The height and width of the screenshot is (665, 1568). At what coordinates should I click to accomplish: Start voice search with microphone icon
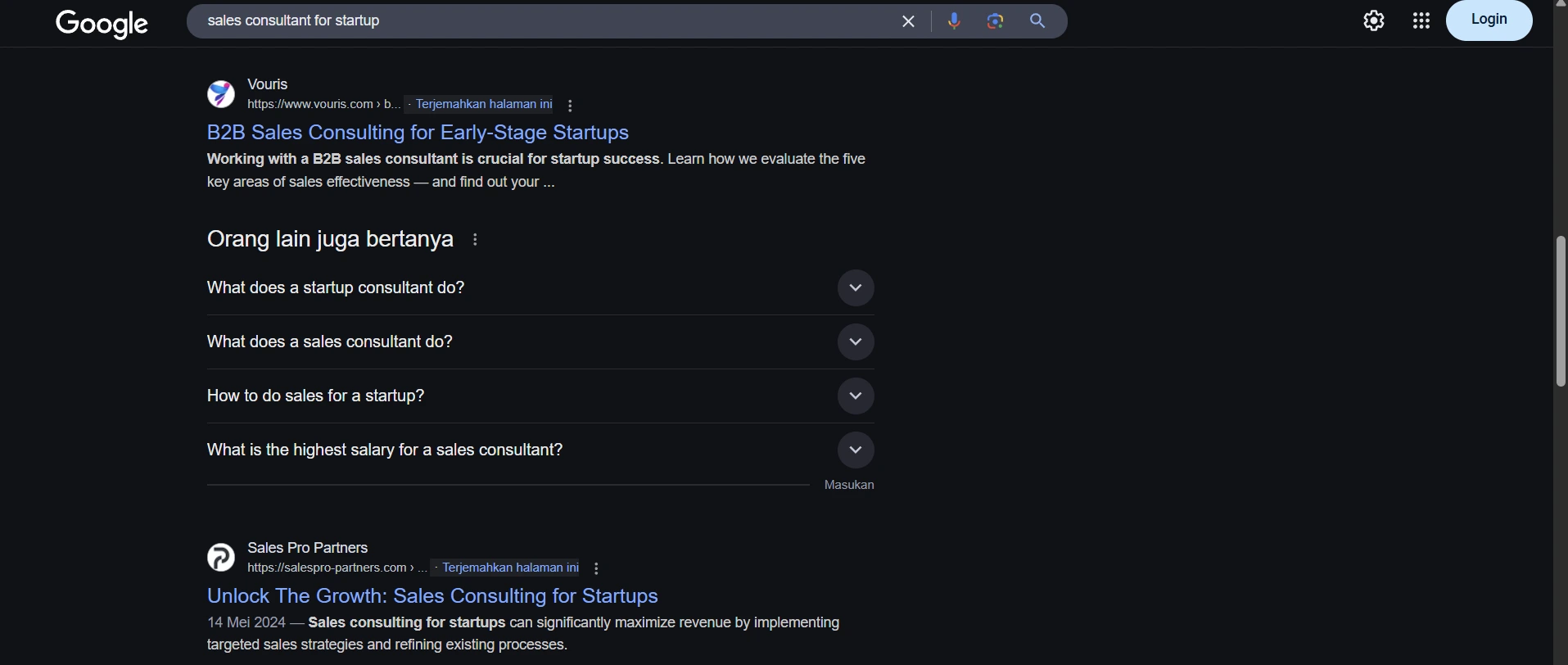[x=955, y=21]
